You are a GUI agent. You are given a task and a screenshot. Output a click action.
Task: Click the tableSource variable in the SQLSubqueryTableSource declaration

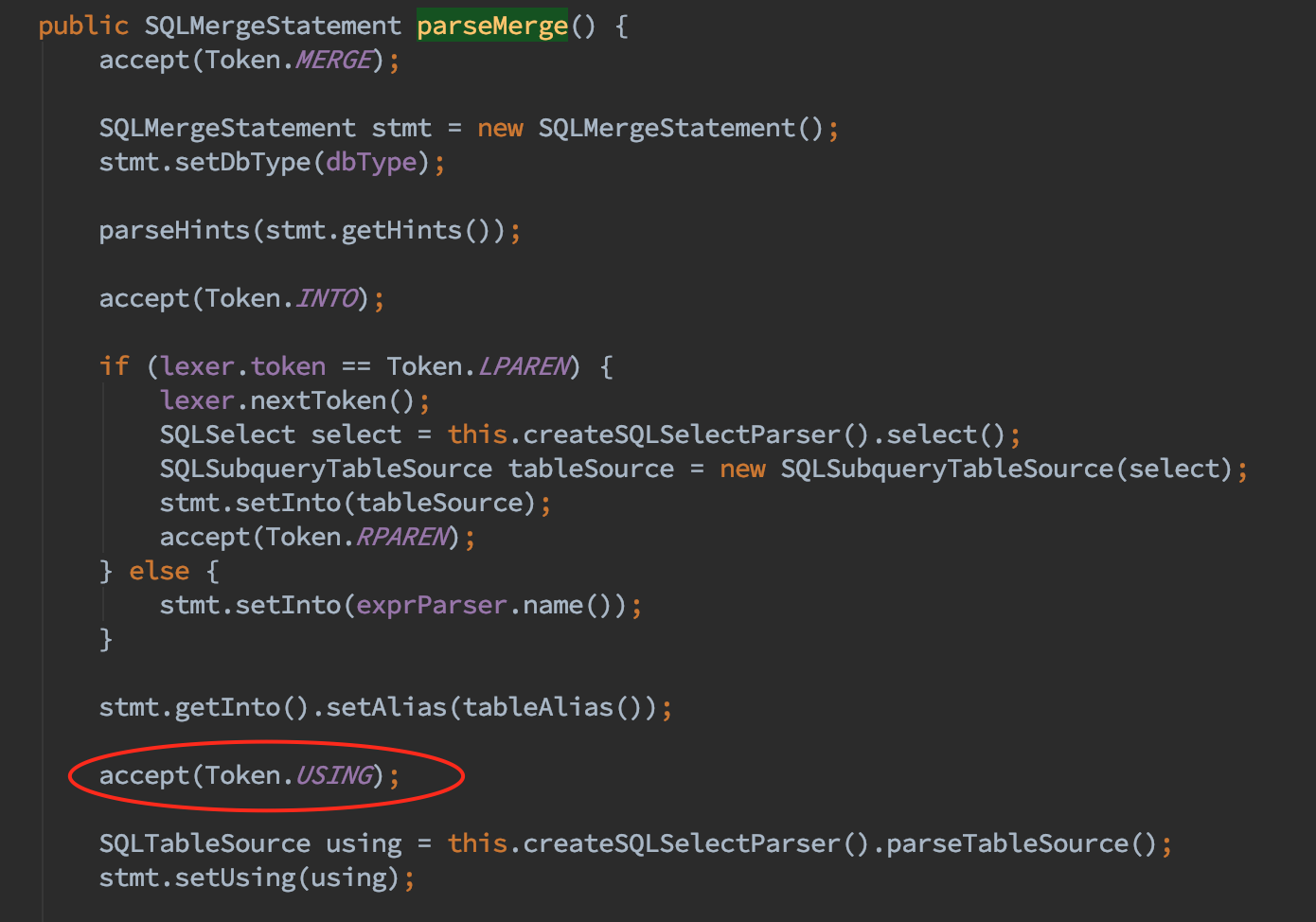click(591, 469)
